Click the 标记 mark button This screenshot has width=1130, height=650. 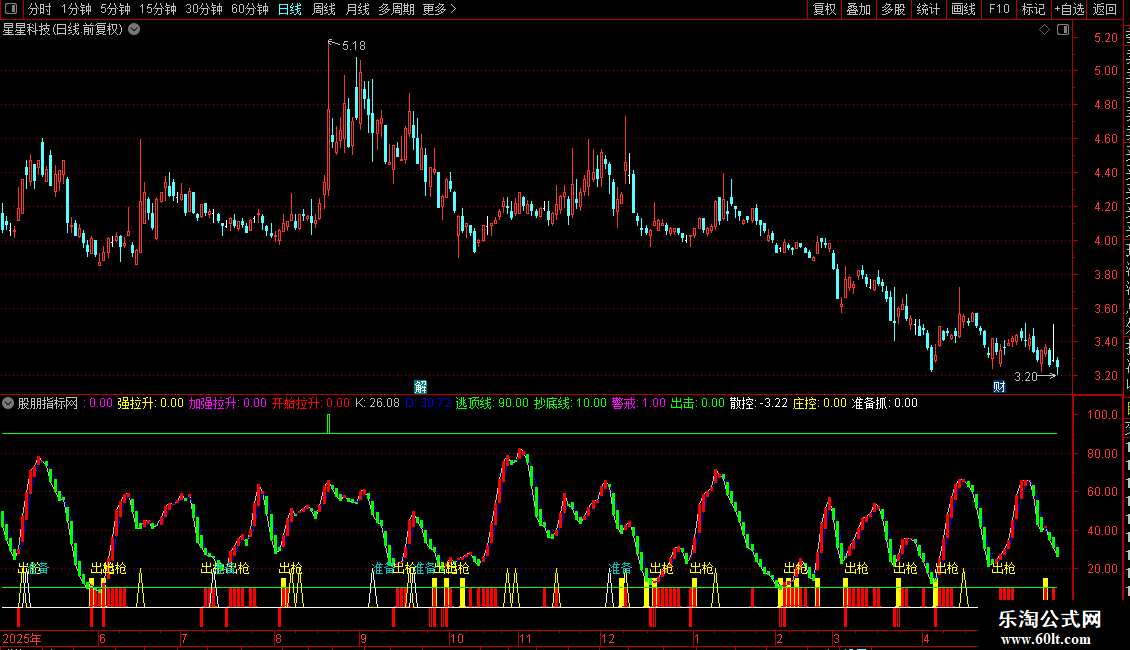(1033, 9)
